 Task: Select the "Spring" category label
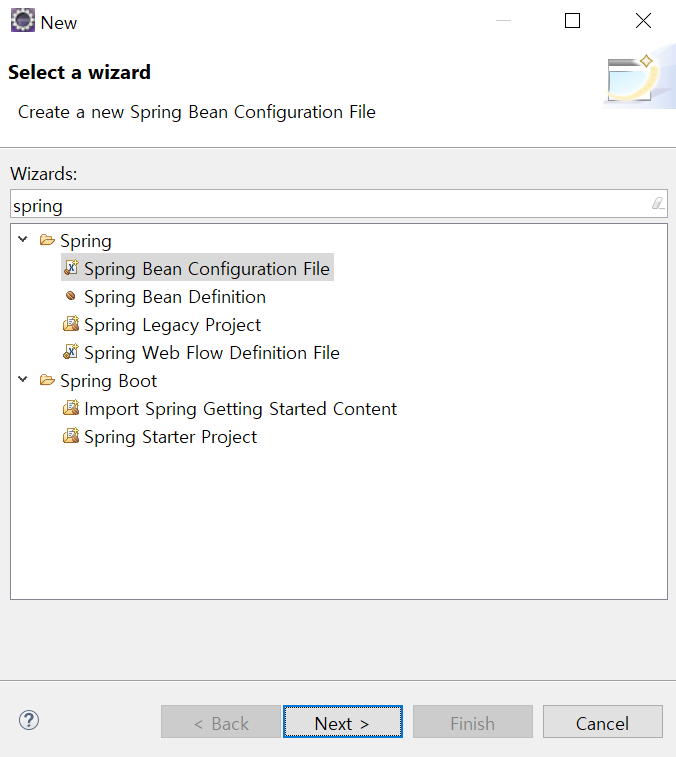point(86,241)
